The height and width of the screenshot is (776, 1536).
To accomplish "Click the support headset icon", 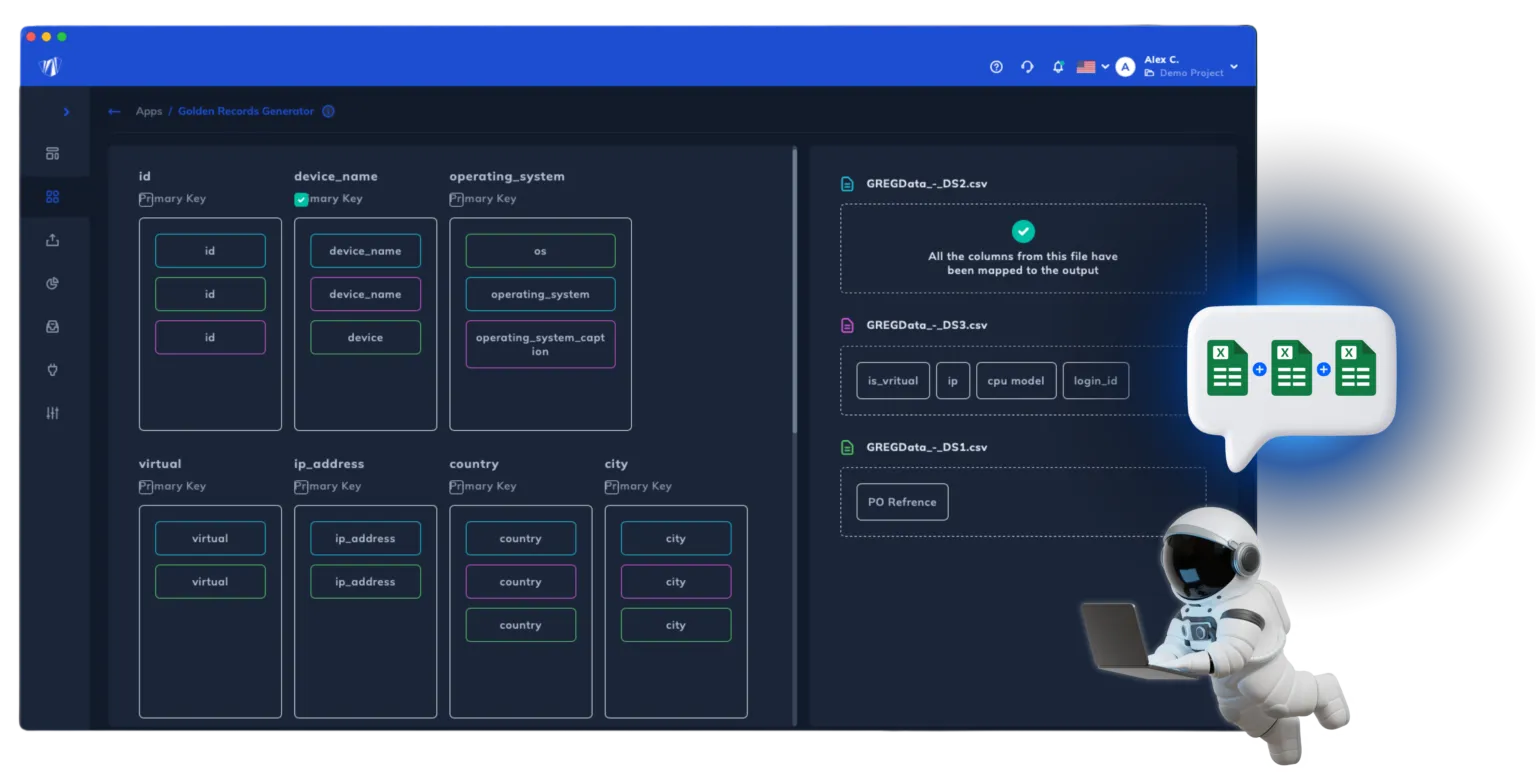I will [x=1027, y=67].
